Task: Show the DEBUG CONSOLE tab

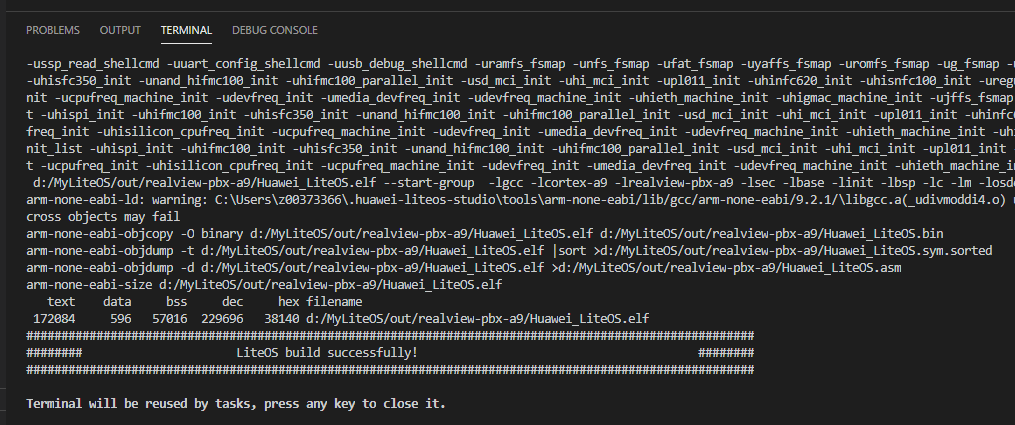Action: click(274, 31)
